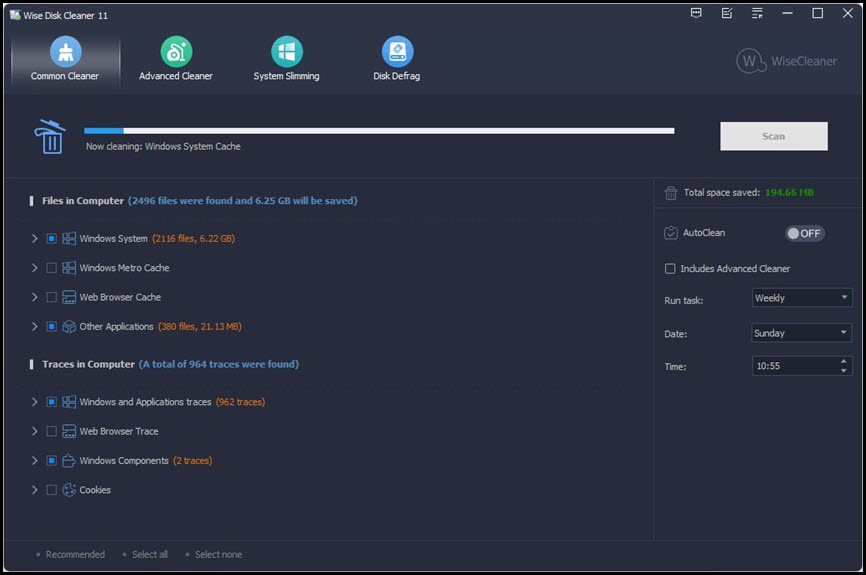866x575 pixels.
Task: Click the Files in Computer header
Action: [x=83, y=201]
